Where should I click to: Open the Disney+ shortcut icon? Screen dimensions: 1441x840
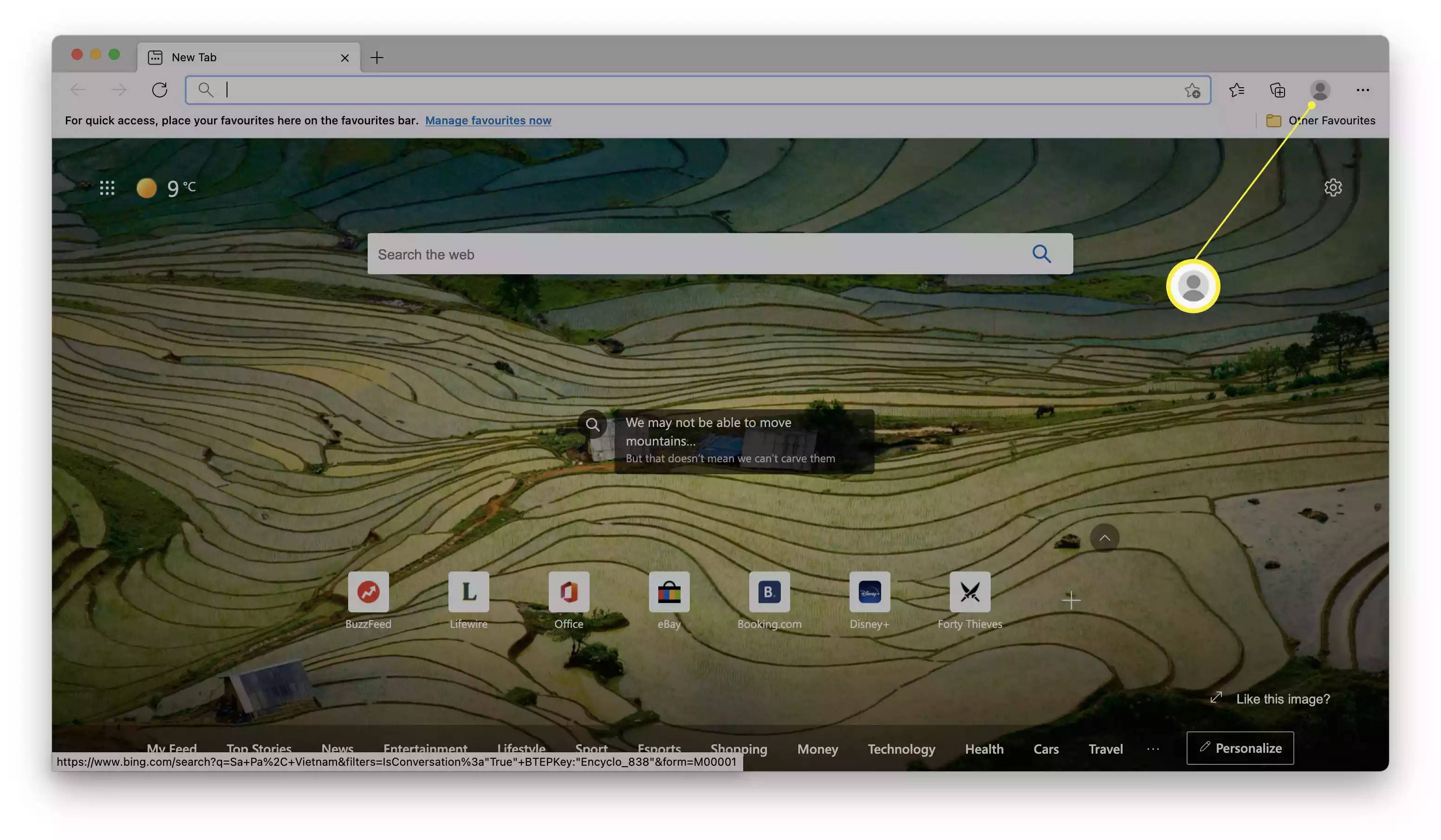coord(869,591)
